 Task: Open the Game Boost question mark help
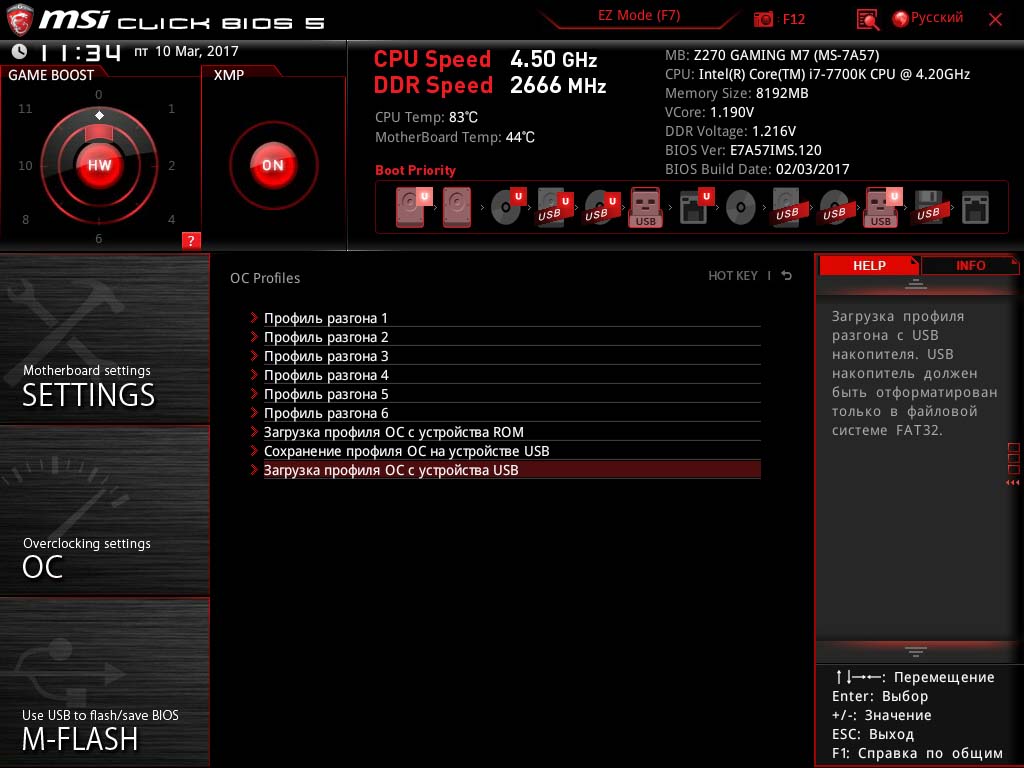[191, 240]
